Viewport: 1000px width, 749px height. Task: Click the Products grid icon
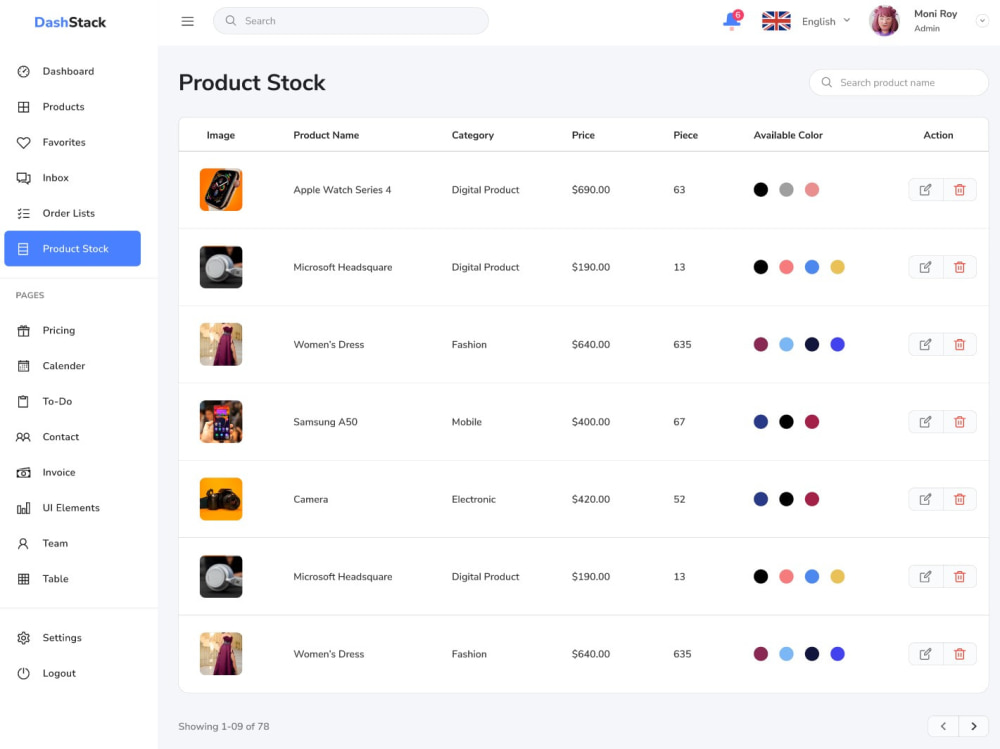pos(24,107)
